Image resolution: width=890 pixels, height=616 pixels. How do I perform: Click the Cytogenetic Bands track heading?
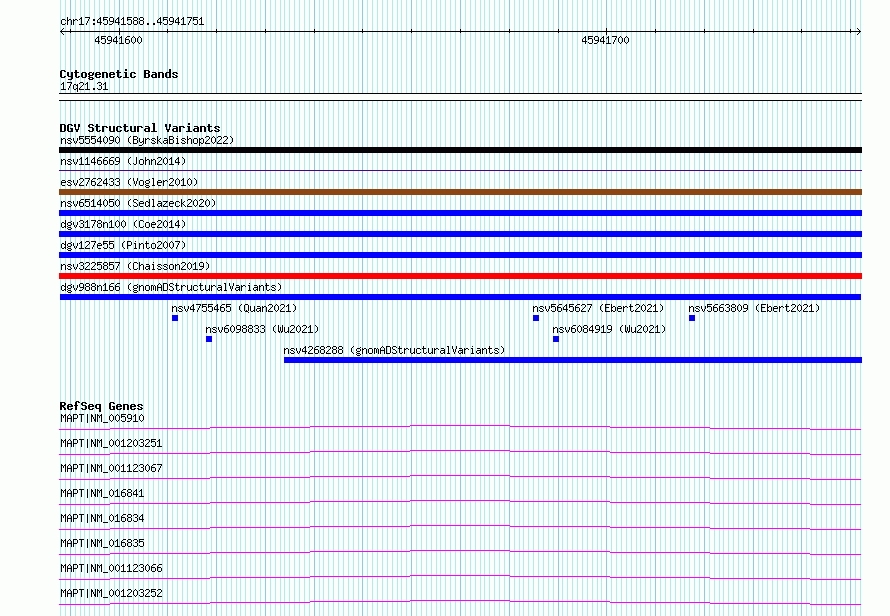click(119, 74)
